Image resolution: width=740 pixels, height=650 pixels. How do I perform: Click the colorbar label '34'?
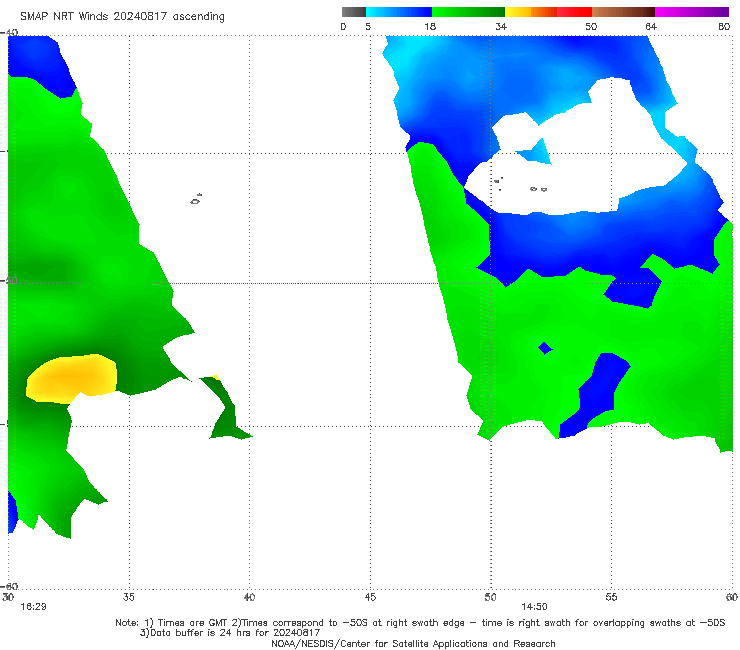[x=501, y=26]
